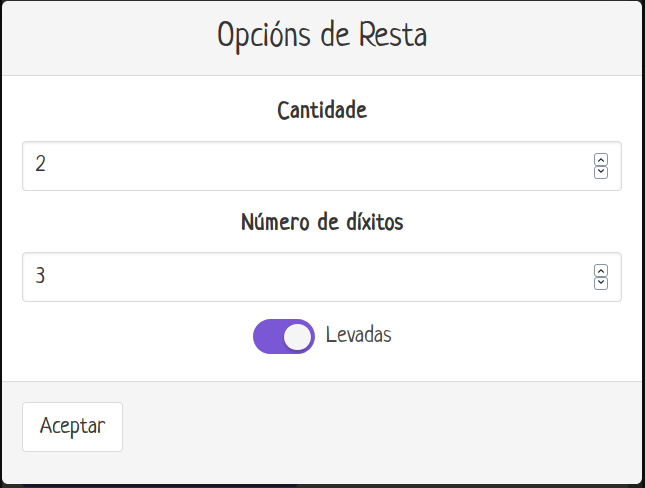645x488 pixels.
Task: Focus the Cantidade input field
Action: [x=300, y=166]
